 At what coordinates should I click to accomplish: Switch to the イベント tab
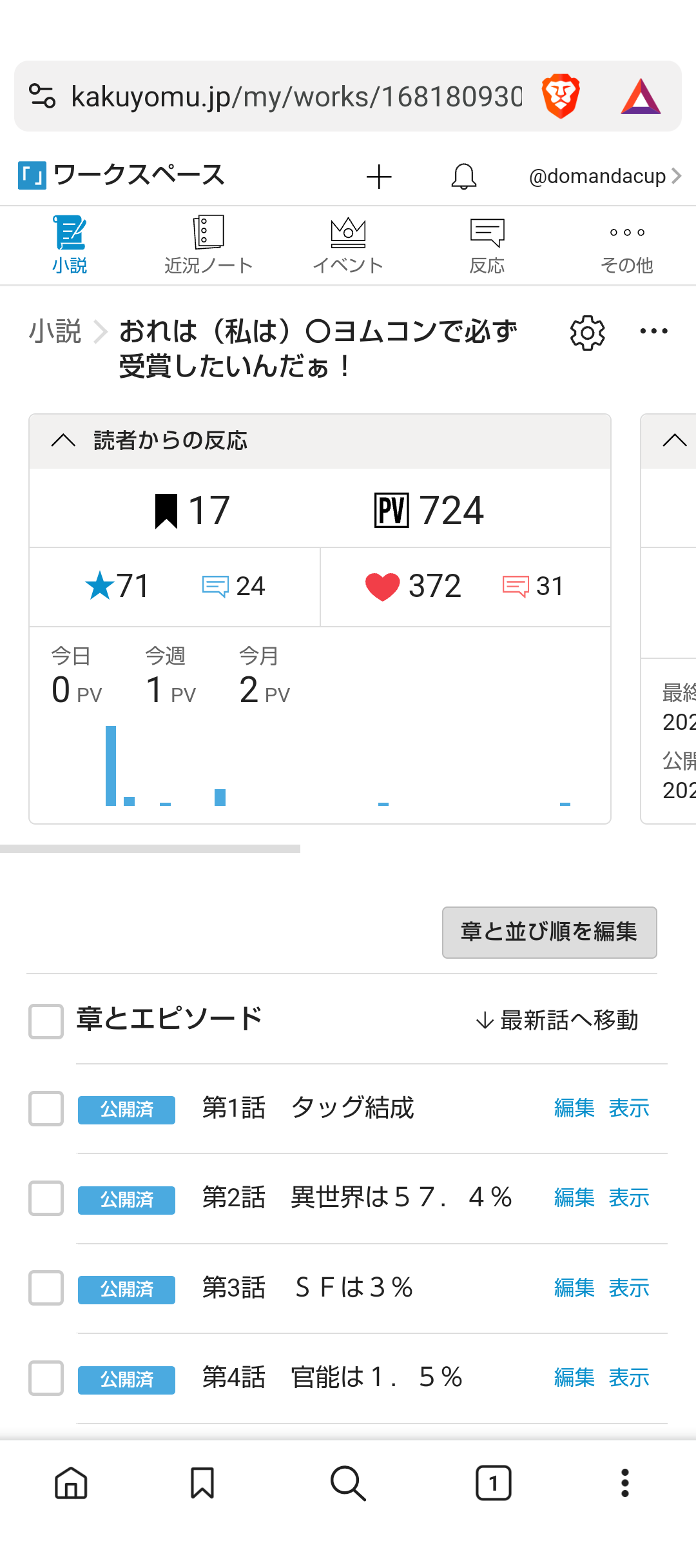pyautogui.click(x=348, y=245)
